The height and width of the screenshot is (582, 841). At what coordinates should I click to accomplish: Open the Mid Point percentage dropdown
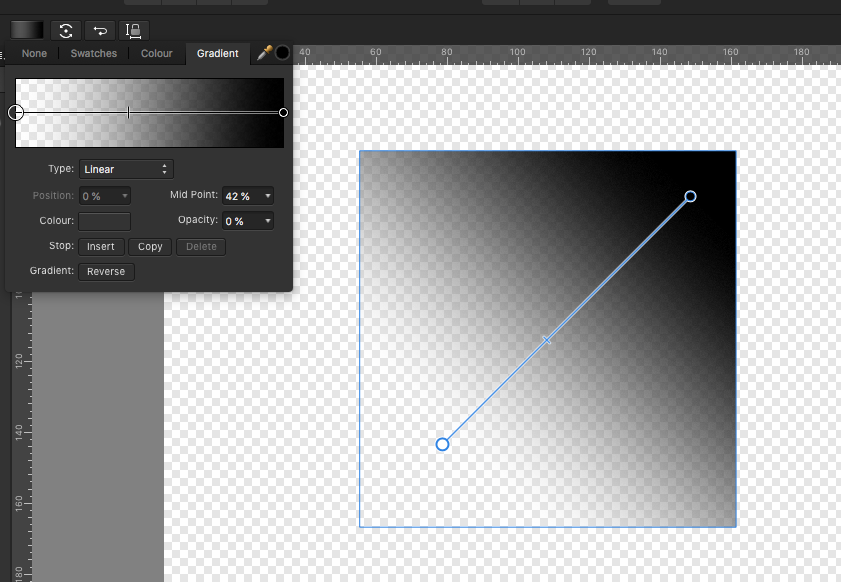(247, 195)
